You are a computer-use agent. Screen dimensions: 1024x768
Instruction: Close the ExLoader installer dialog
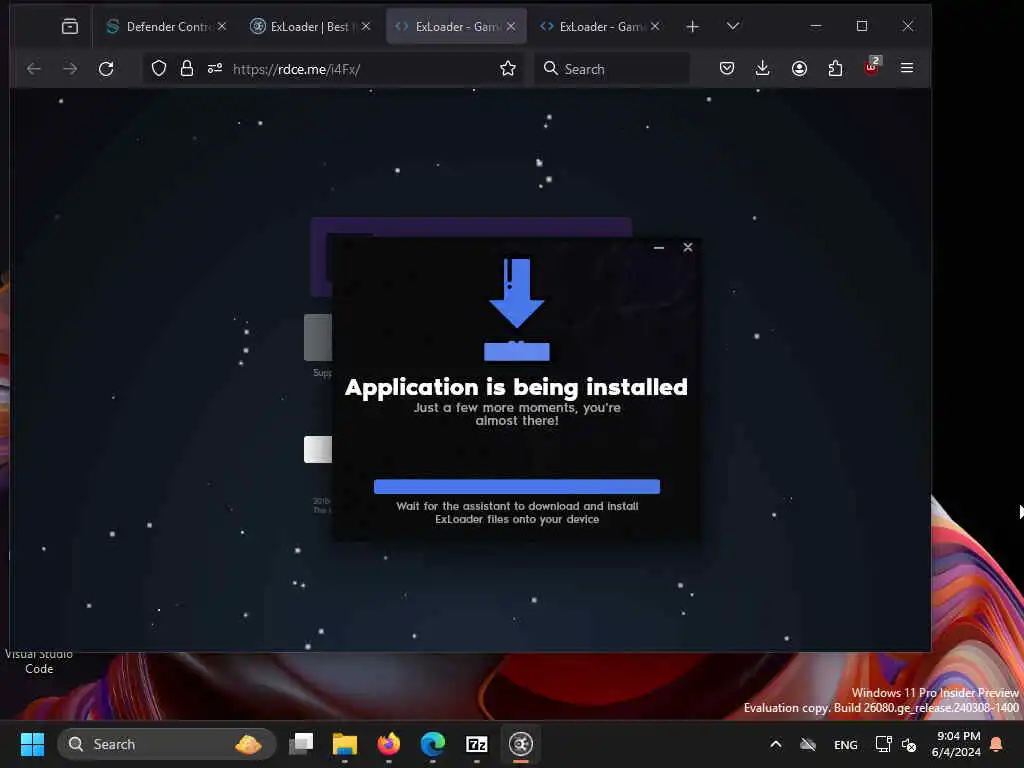pyautogui.click(x=688, y=247)
